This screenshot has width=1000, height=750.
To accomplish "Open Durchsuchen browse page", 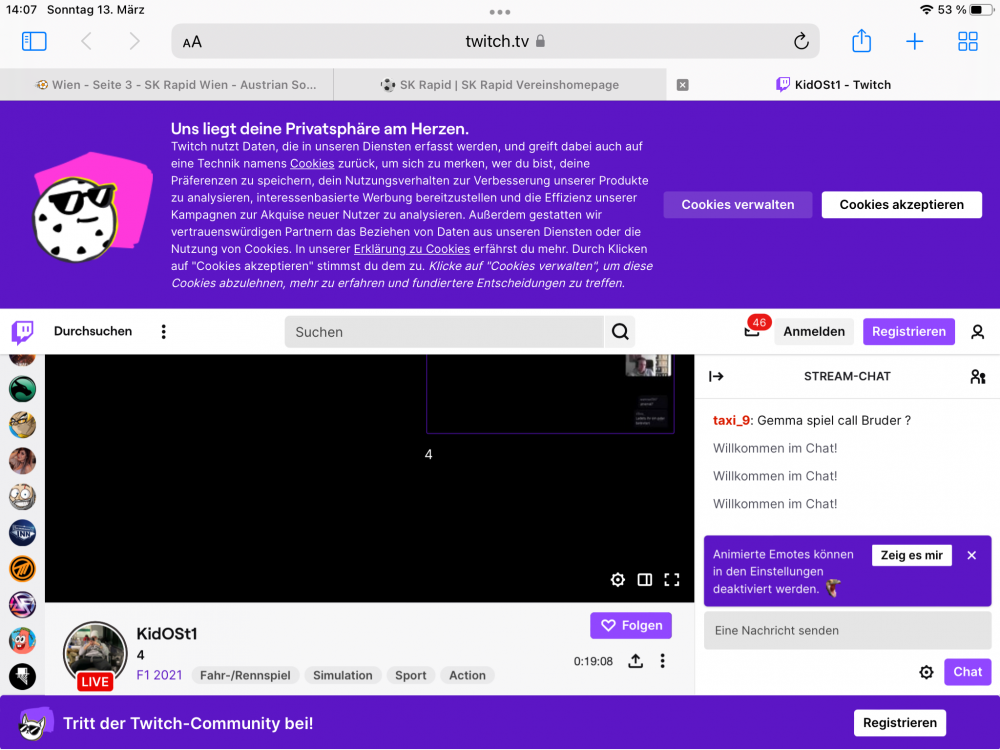I will coord(92,331).
